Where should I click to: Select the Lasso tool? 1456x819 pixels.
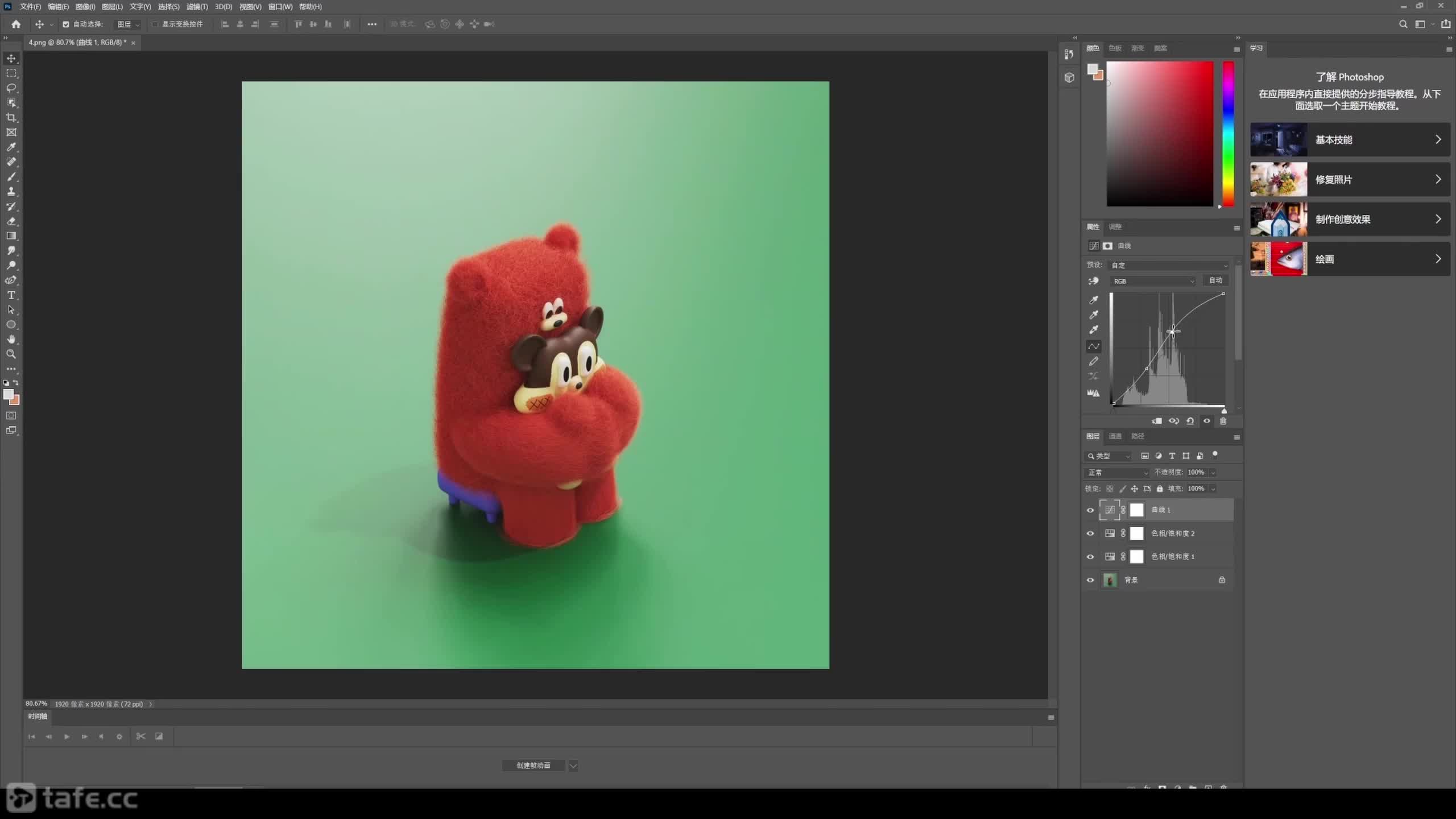click(x=11, y=88)
